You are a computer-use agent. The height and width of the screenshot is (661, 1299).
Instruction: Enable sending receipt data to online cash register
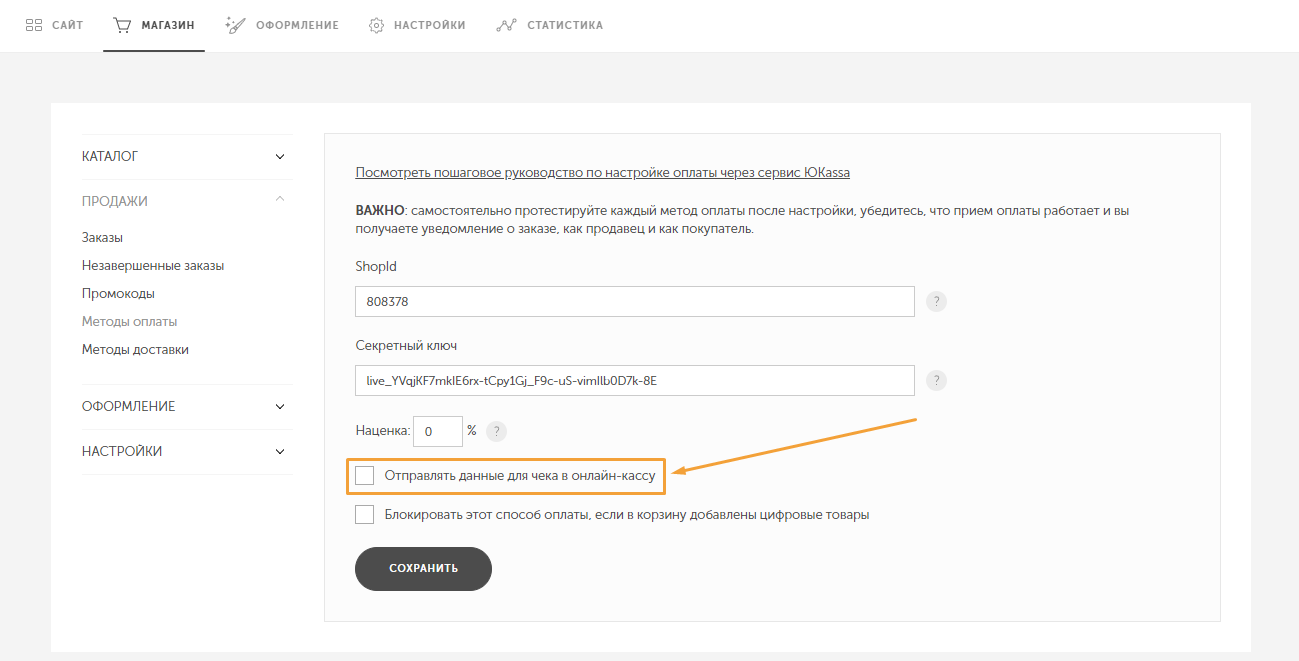pyautogui.click(x=365, y=476)
